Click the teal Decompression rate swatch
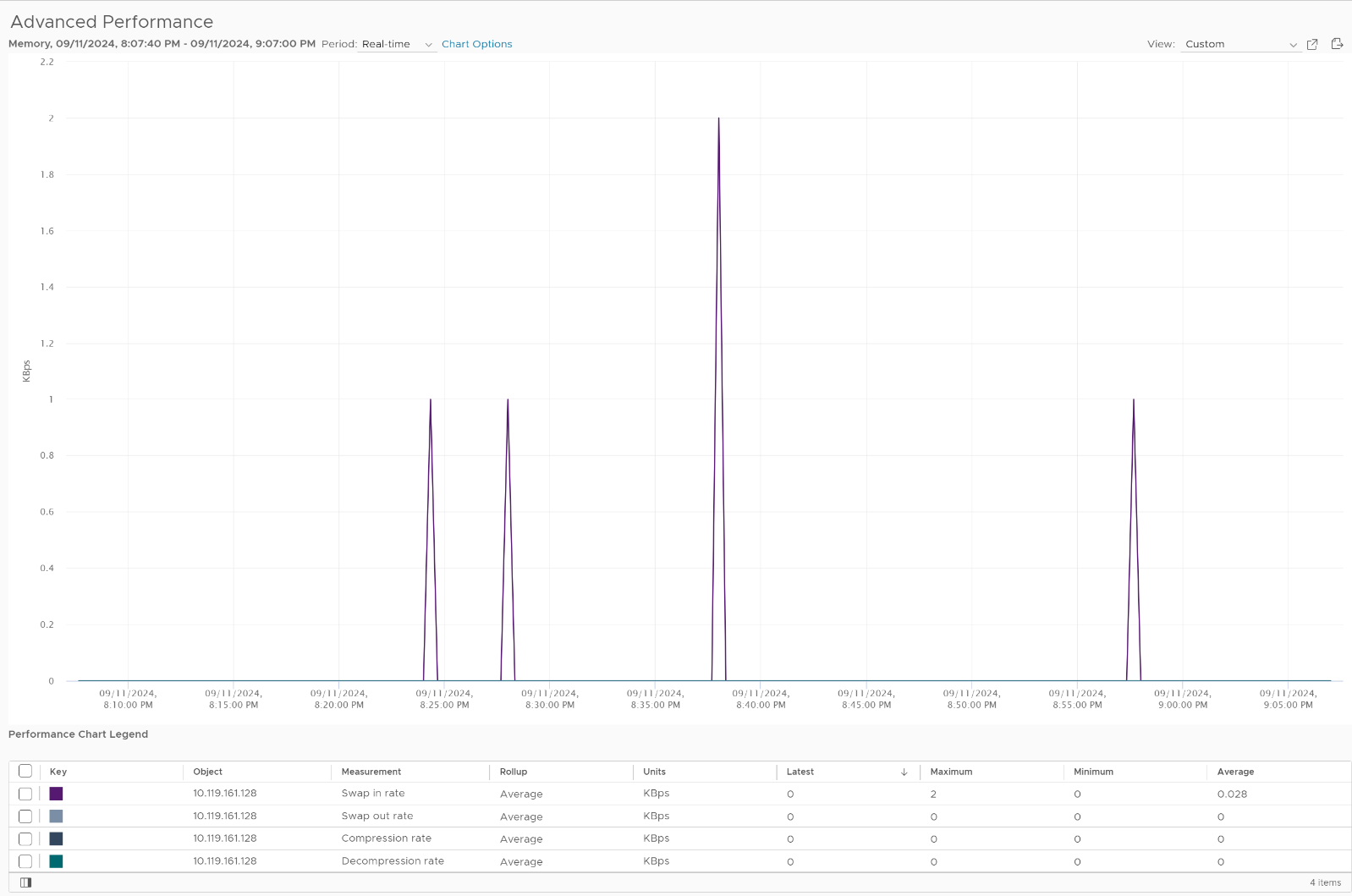Viewport: 1352px width, 896px height. tap(56, 861)
